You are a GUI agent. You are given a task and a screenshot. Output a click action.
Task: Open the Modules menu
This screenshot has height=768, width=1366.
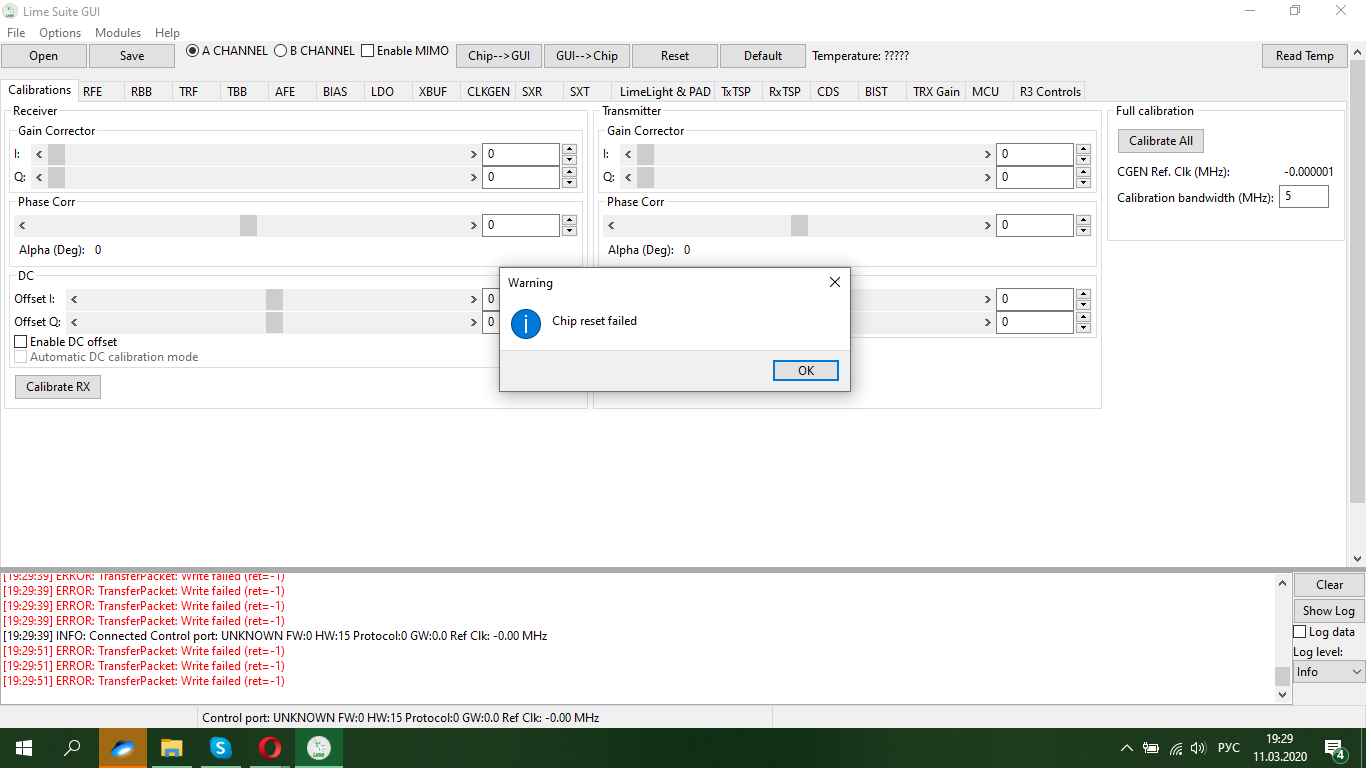coord(118,33)
